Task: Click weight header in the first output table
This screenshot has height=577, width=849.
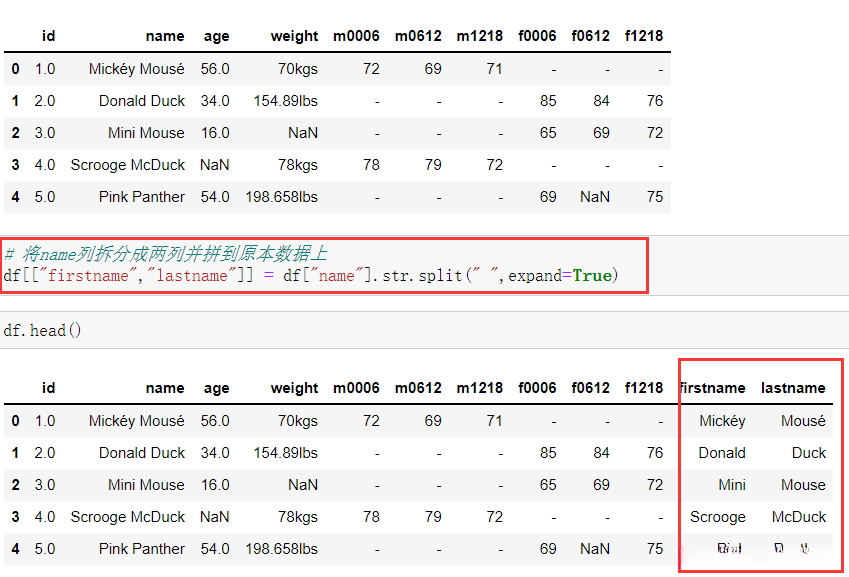Action: tap(294, 36)
